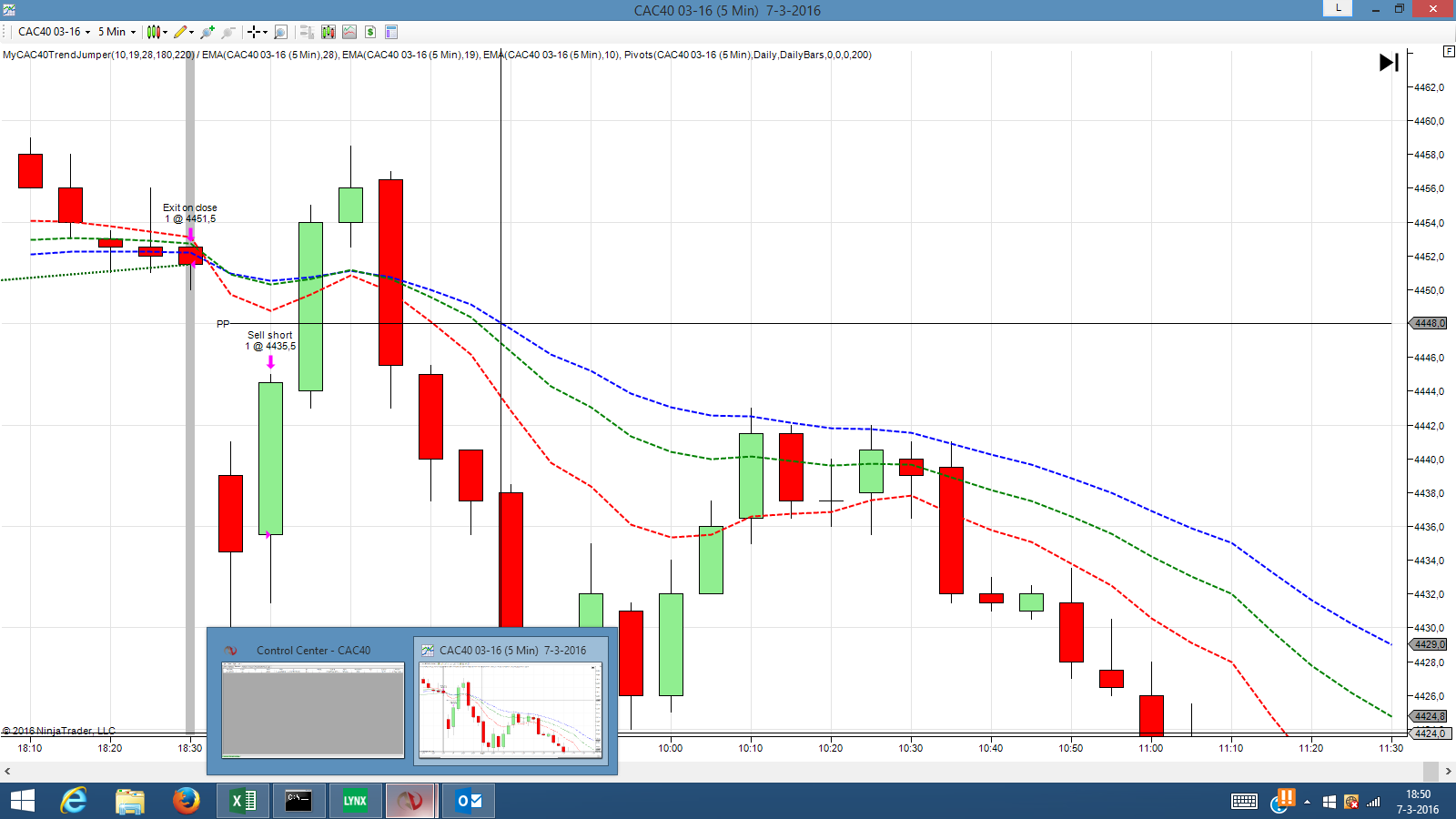Image resolution: width=1456 pixels, height=819 pixels.
Task: Open the indicators chart icon
Action: 349,32
